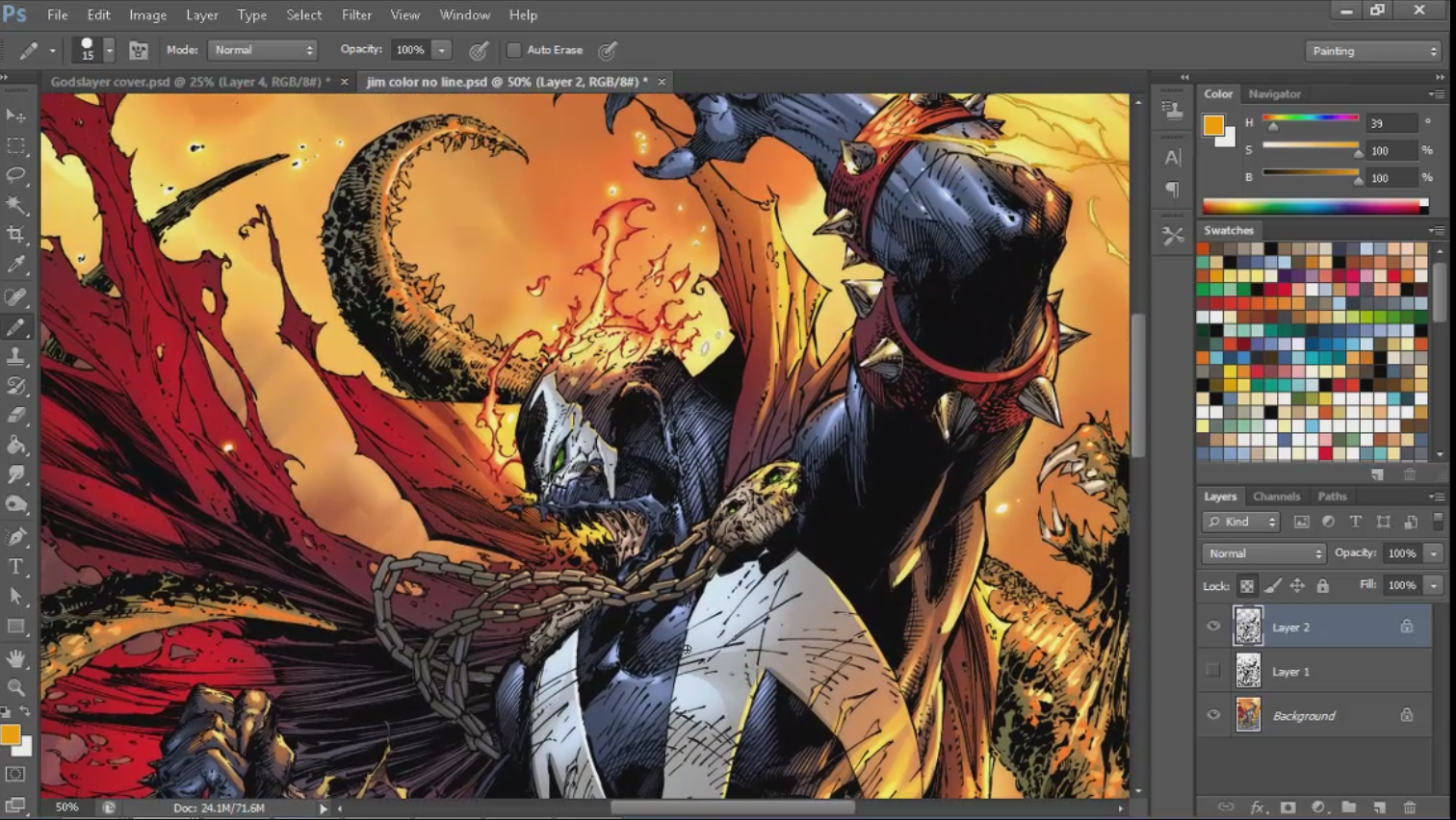Open the collapsed Paragraph panel icon
This screenshot has height=820, width=1456.
coord(1173,190)
